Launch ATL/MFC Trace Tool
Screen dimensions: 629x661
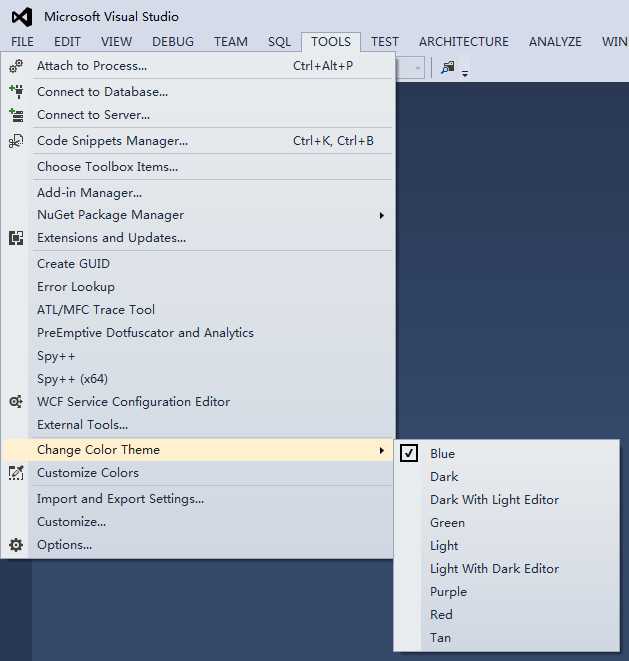[x=198, y=310]
